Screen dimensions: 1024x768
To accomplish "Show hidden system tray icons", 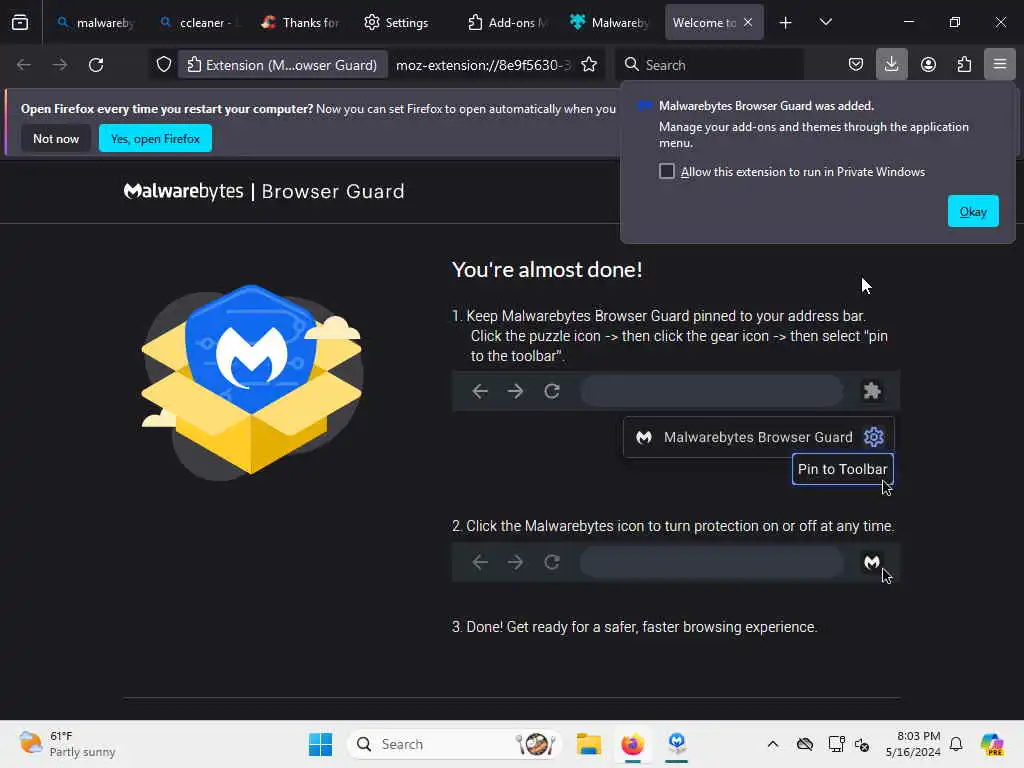I will pos(773,744).
